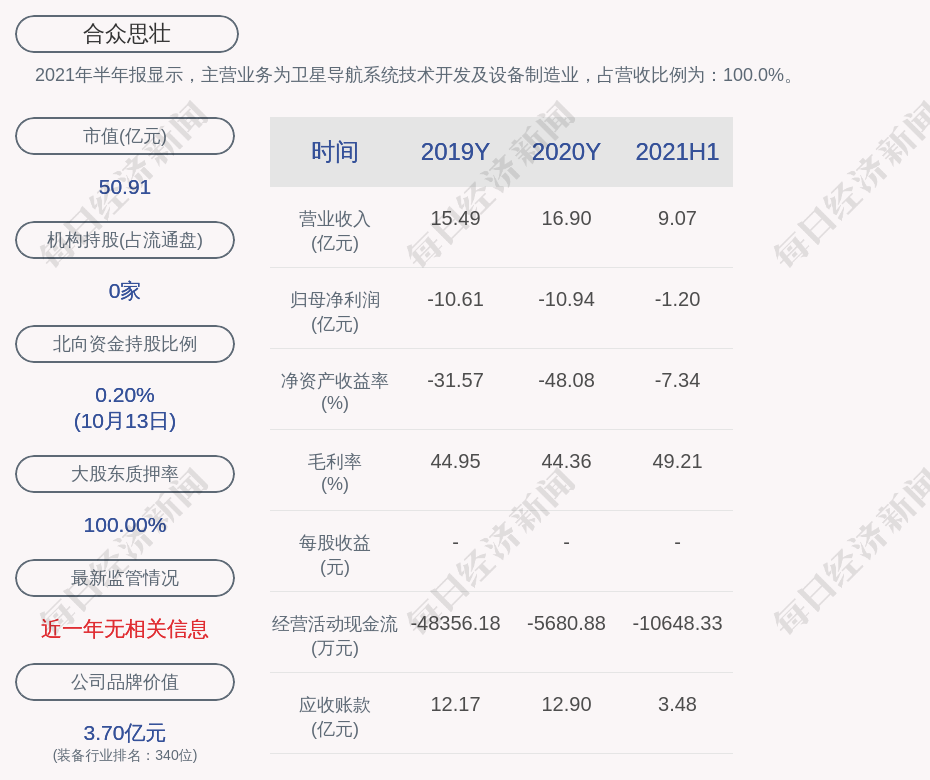Select the net profit cell -10.94

pos(566,300)
